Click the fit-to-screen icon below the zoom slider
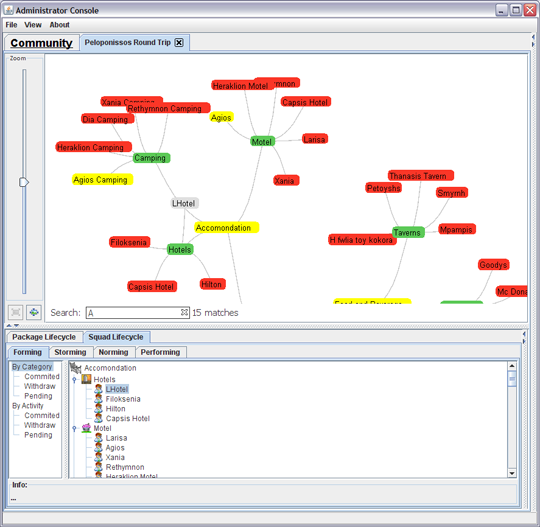540x527 pixels. click(x=15, y=312)
